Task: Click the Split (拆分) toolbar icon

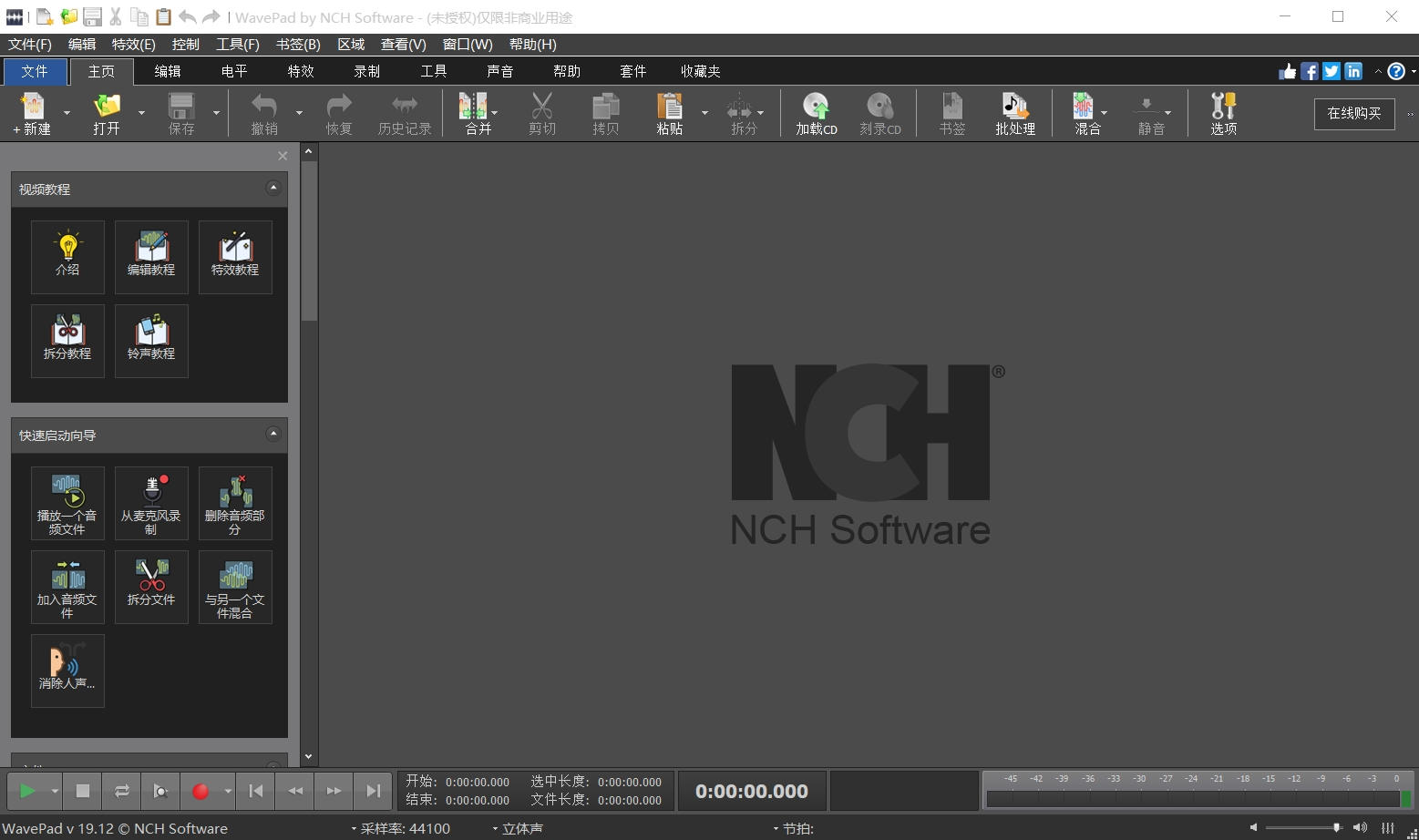Action: [740, 113]
